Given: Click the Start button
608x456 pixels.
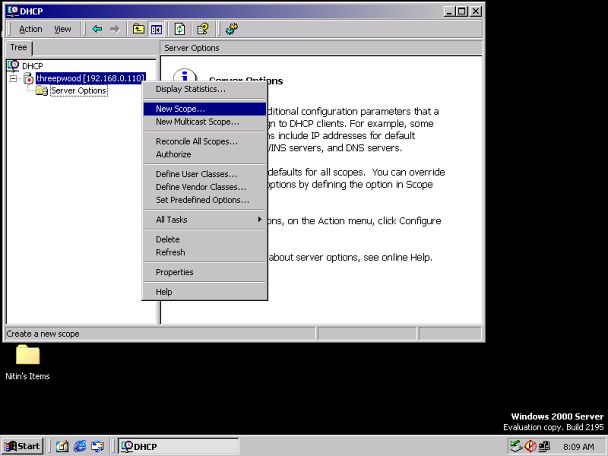Looking at the screenshot, I should (x=22, y=446).
